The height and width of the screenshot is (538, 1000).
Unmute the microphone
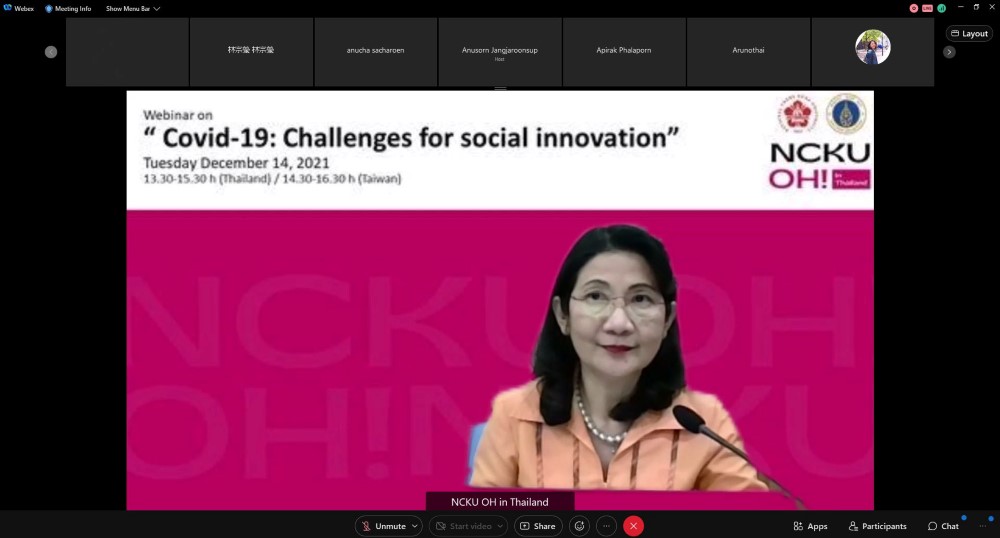click(x=383, y=526)
